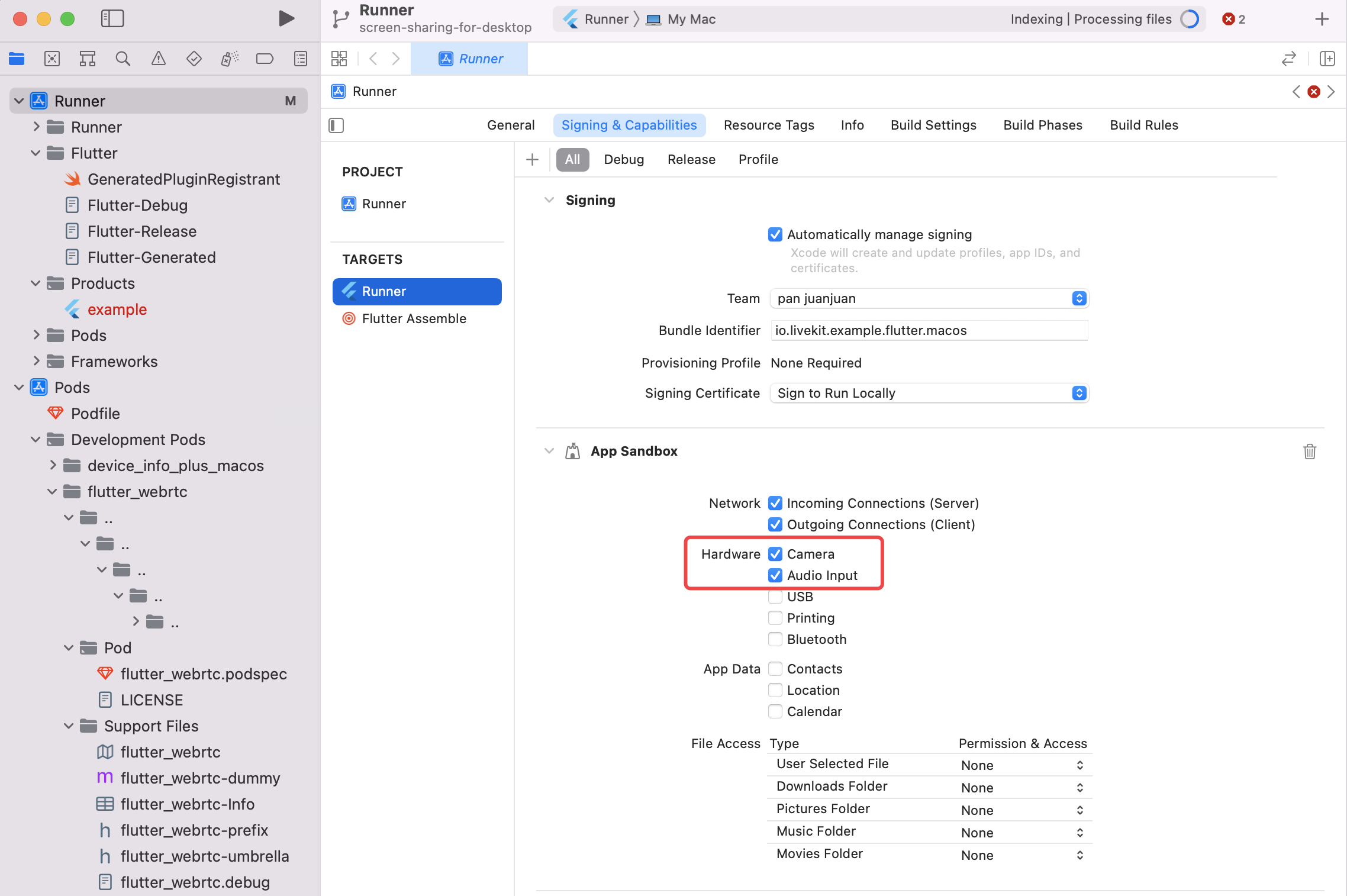Enable the Location checkbox
The image size is (1347, 896).
(x=775, y=690)
